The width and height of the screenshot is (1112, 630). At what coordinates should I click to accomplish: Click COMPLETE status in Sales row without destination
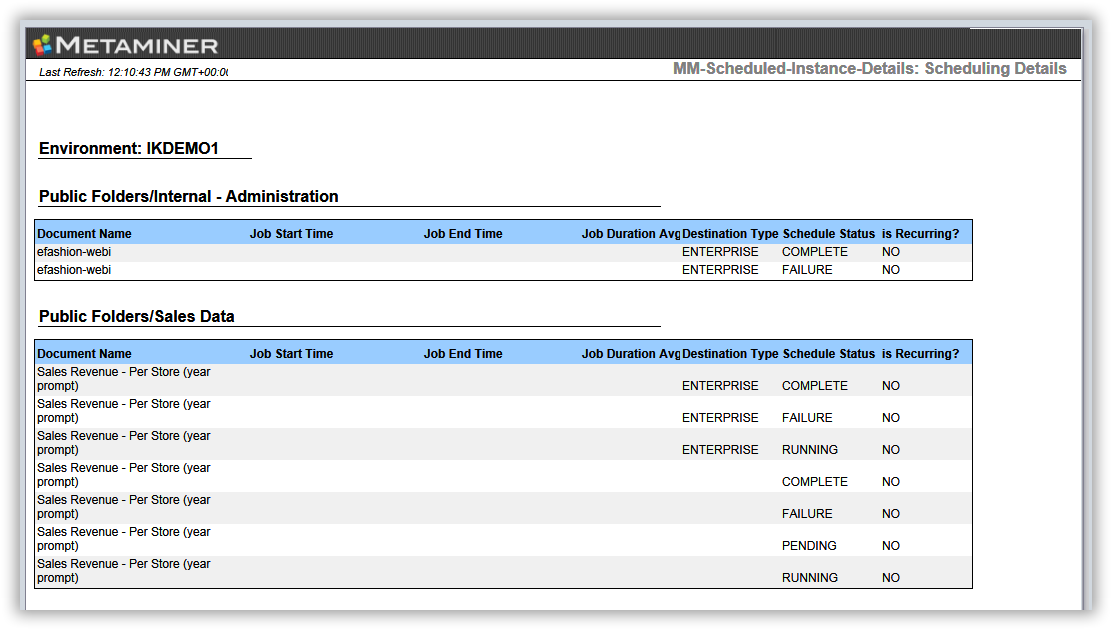pos(815,482)
